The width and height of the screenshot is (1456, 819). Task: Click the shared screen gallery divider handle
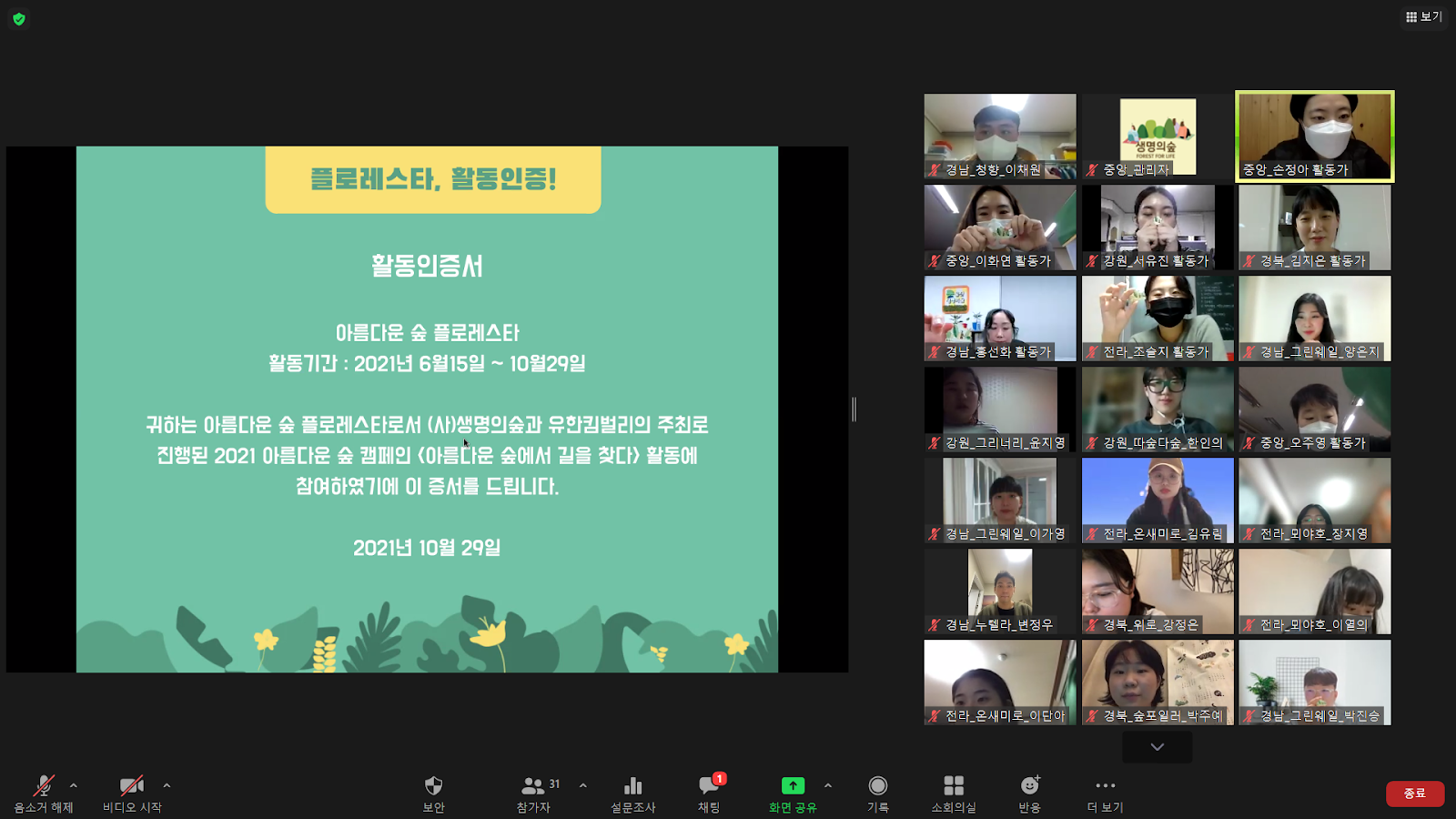coord(854,409)
